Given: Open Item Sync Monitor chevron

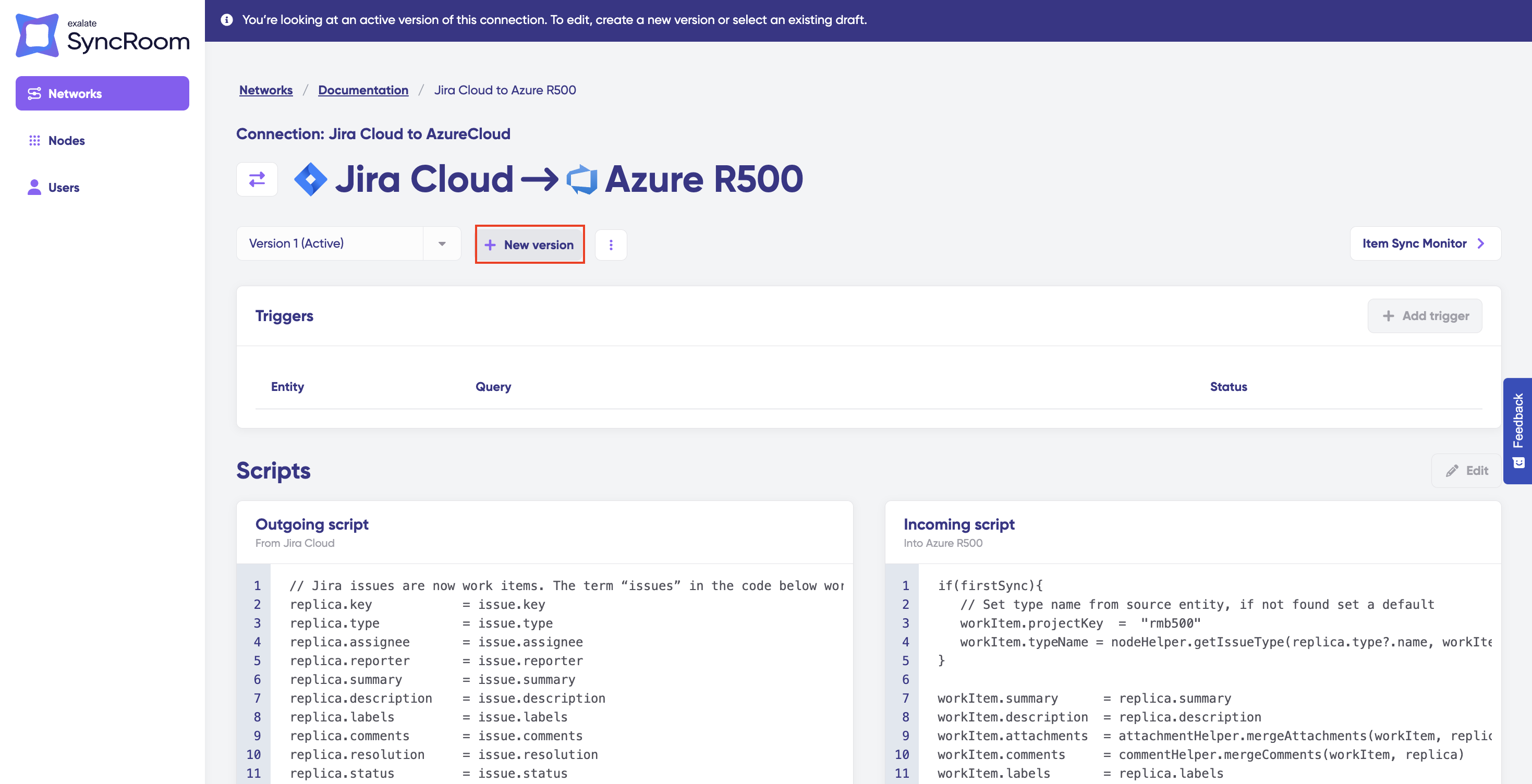Looking at the screenshot, I should (x=1481, y=244).
